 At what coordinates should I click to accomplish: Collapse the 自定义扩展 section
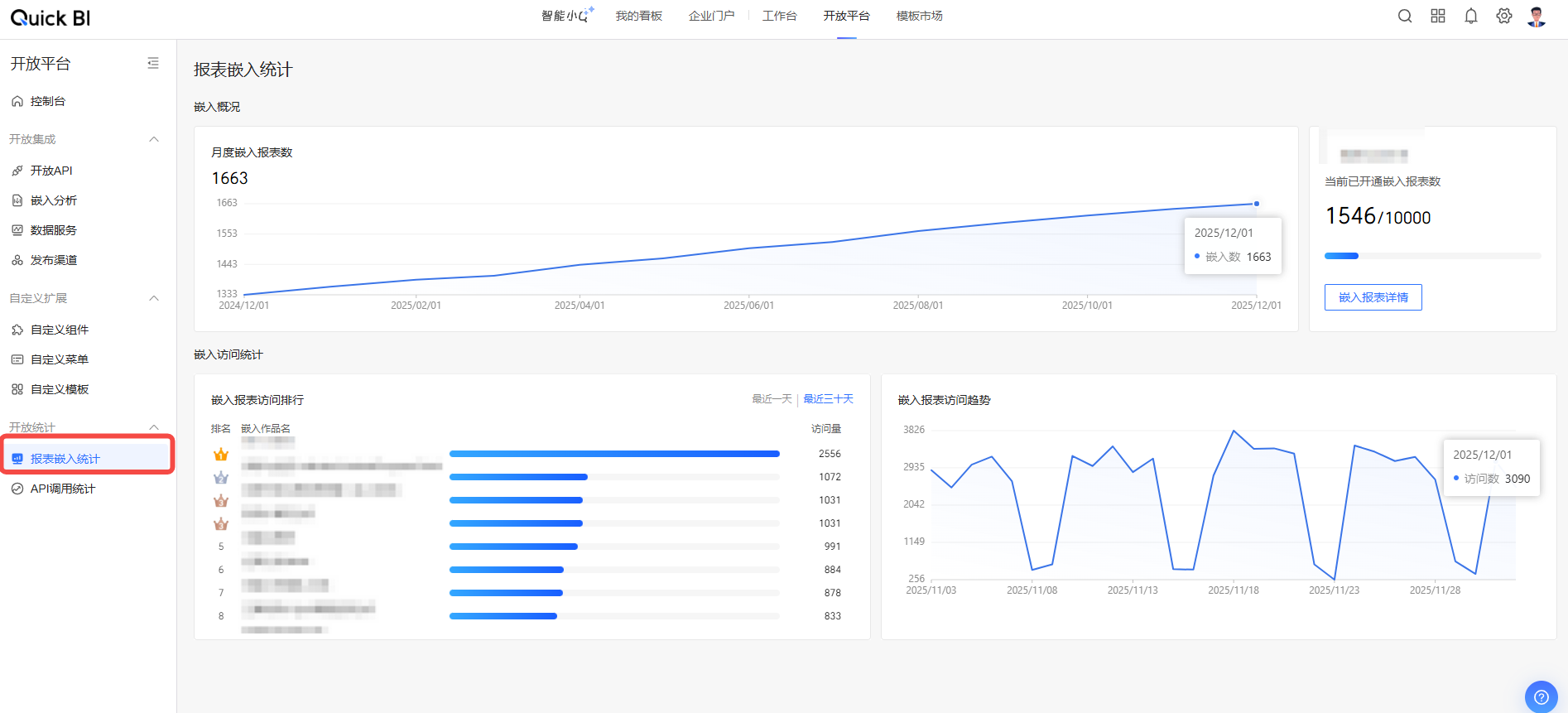coord(154,298)
